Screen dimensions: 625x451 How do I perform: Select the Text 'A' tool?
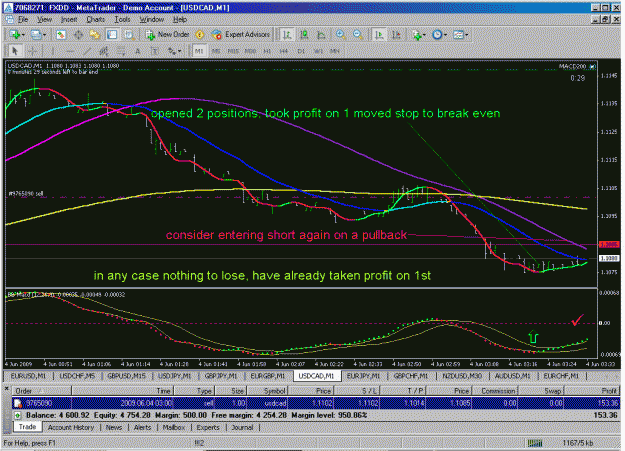138,51
